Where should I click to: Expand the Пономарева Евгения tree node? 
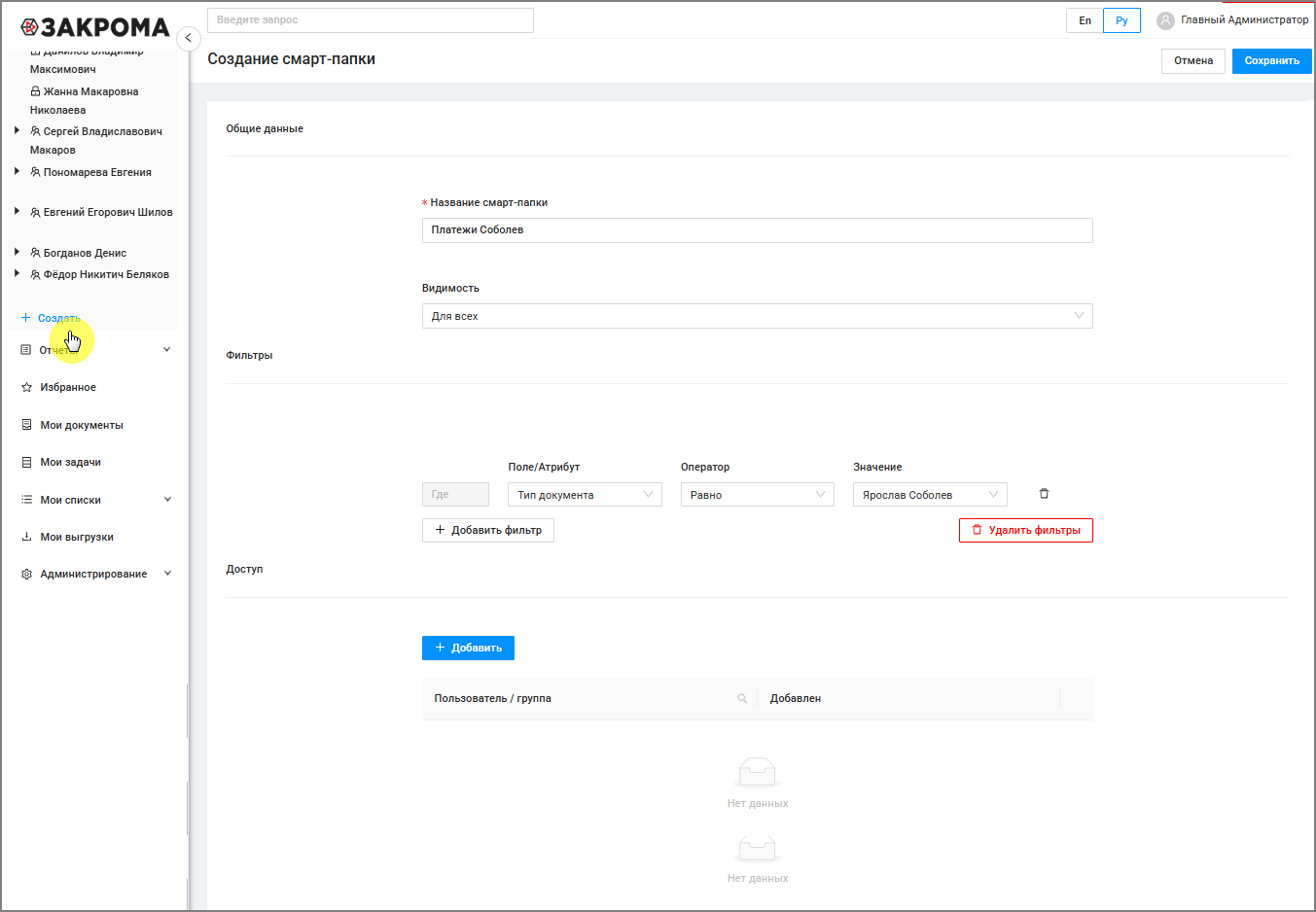coord(17,171)
